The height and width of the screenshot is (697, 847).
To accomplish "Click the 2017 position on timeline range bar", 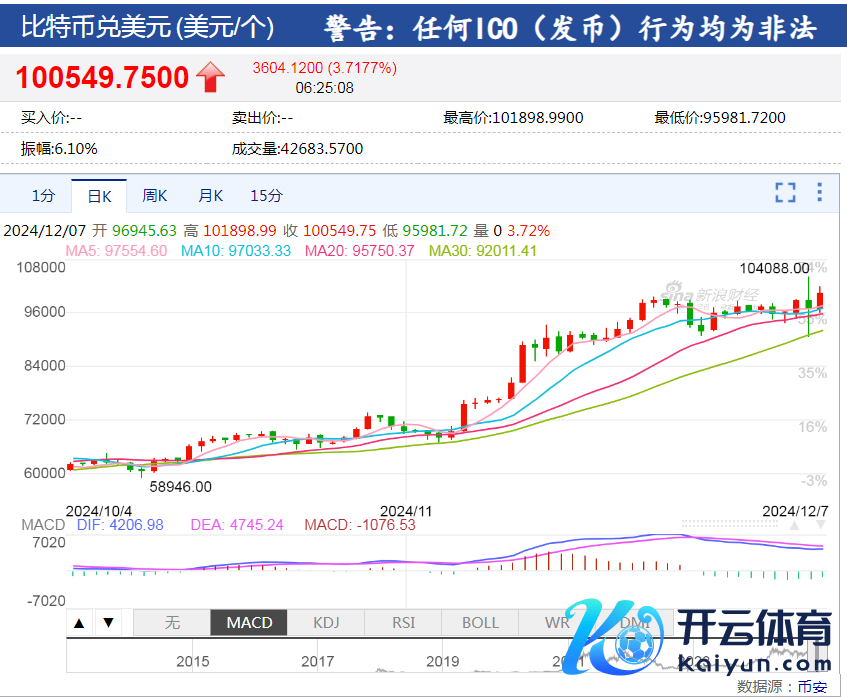I will 317,661.
